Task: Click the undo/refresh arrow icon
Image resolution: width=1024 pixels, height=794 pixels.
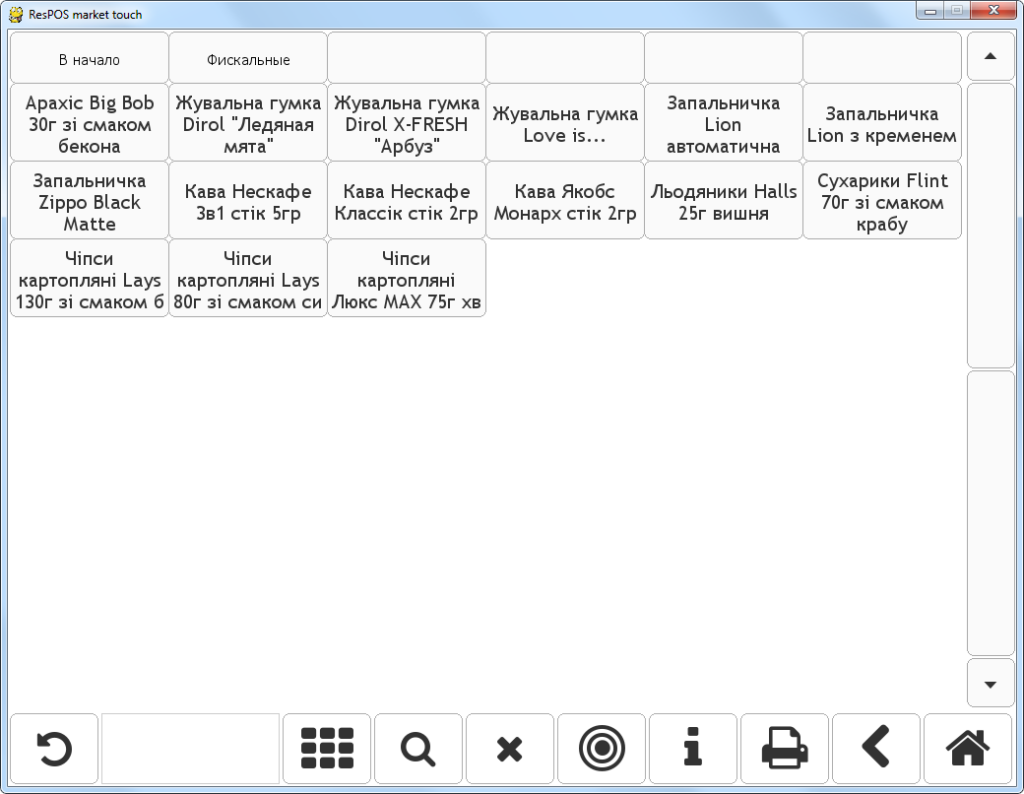Action: click(54, 748)
